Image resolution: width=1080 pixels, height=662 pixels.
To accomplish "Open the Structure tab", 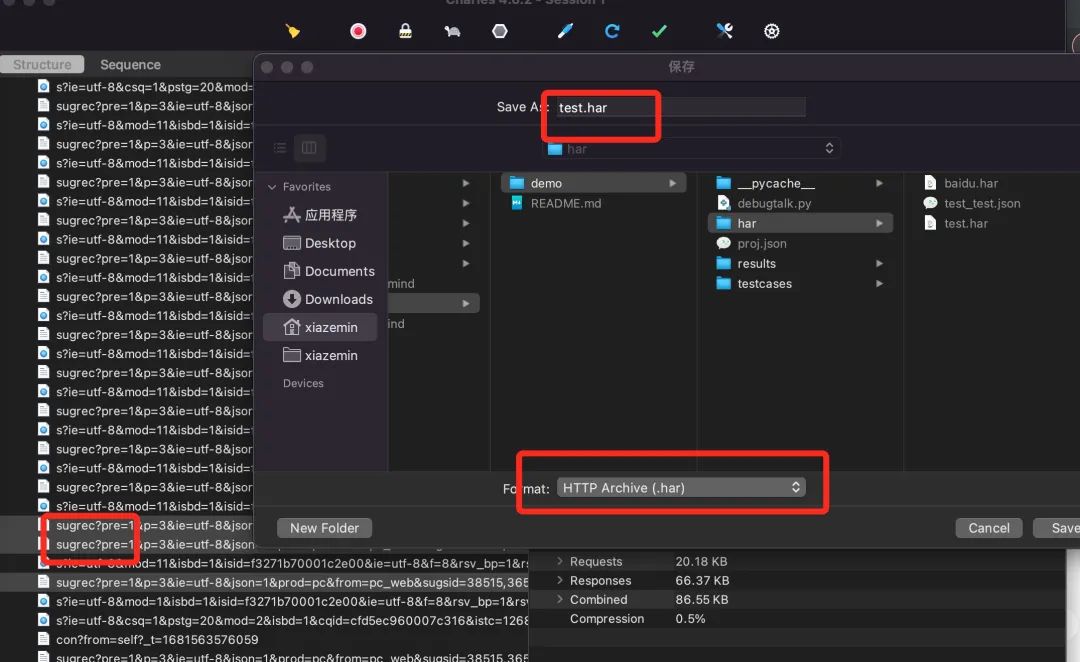I will tap(42, 64).
